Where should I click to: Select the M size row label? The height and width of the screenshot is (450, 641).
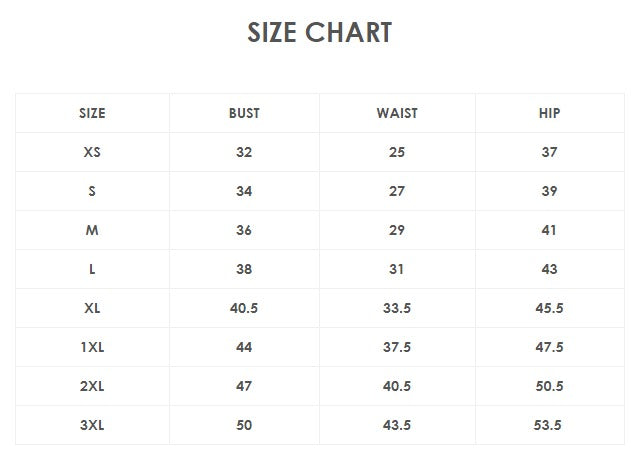tap(92, 230)
